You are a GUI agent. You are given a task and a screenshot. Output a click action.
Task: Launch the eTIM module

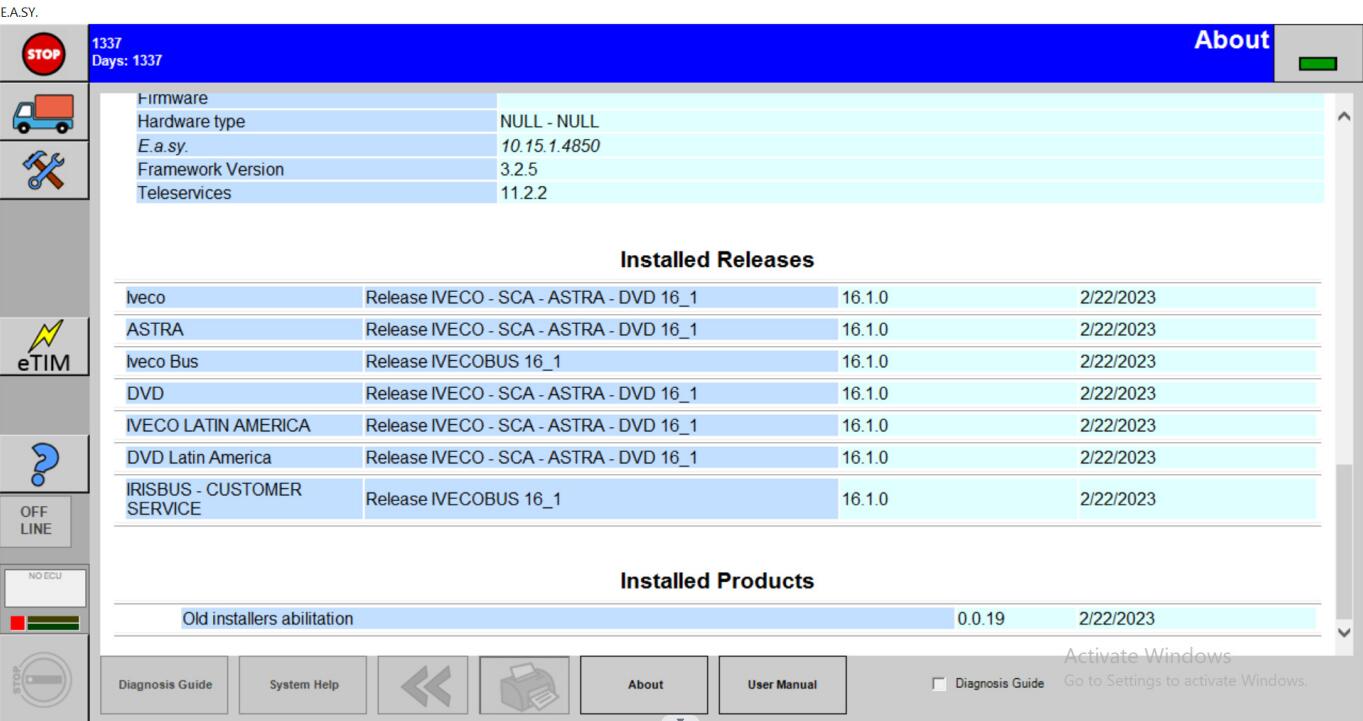click(43, 347)
